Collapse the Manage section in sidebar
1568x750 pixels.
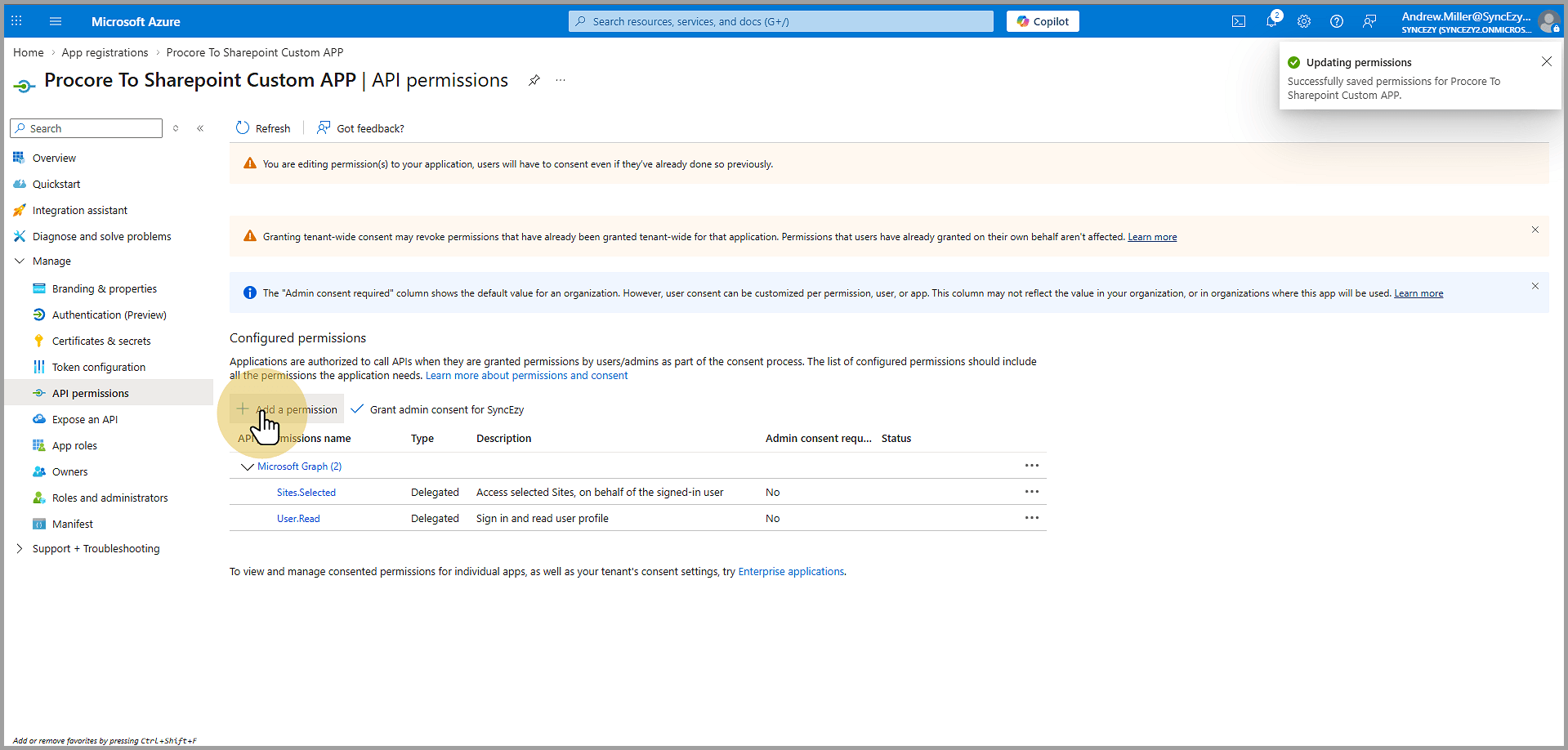pyautogui.click(x=20, y=261)
